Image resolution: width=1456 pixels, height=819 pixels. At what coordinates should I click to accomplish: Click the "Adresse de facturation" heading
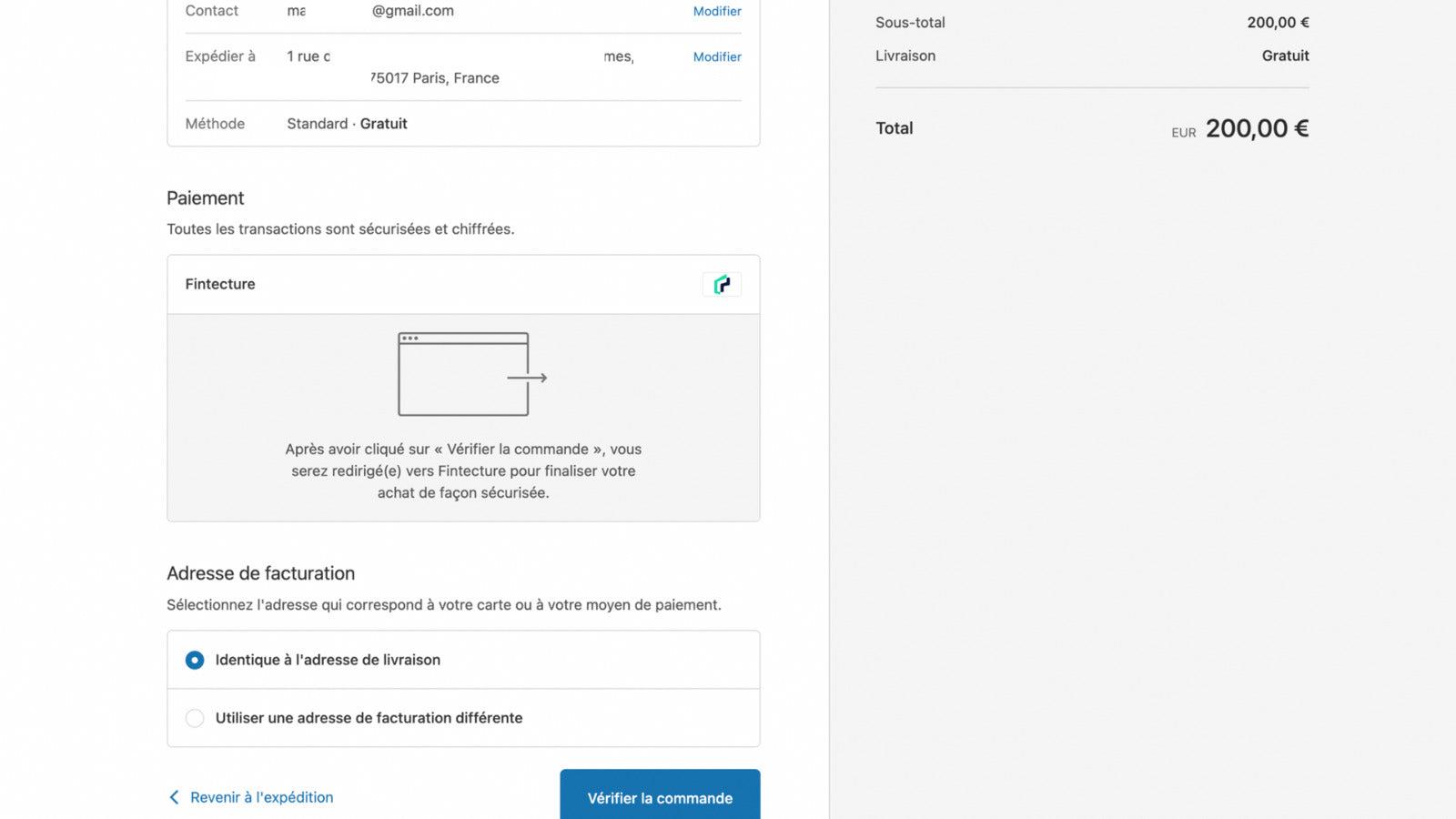click(260, 573)
